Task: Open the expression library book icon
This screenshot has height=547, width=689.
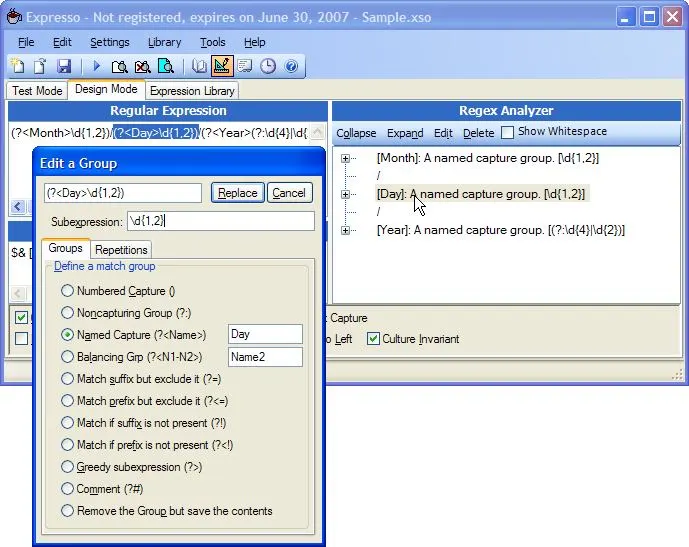Action: click(x=200, y=66)
